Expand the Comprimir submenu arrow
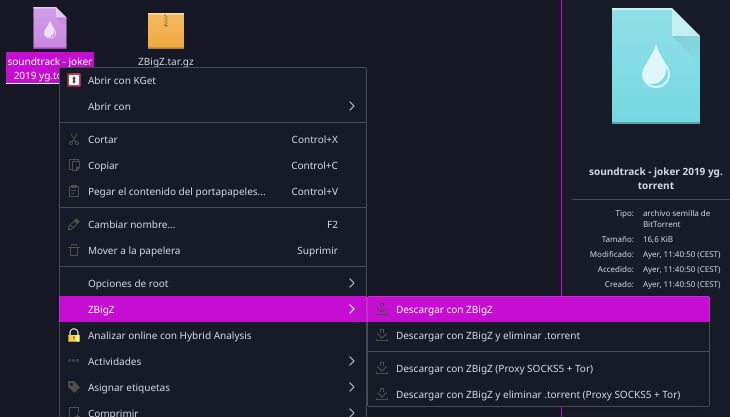The height and width of the screenshot is (417, 730). [352, 412]
